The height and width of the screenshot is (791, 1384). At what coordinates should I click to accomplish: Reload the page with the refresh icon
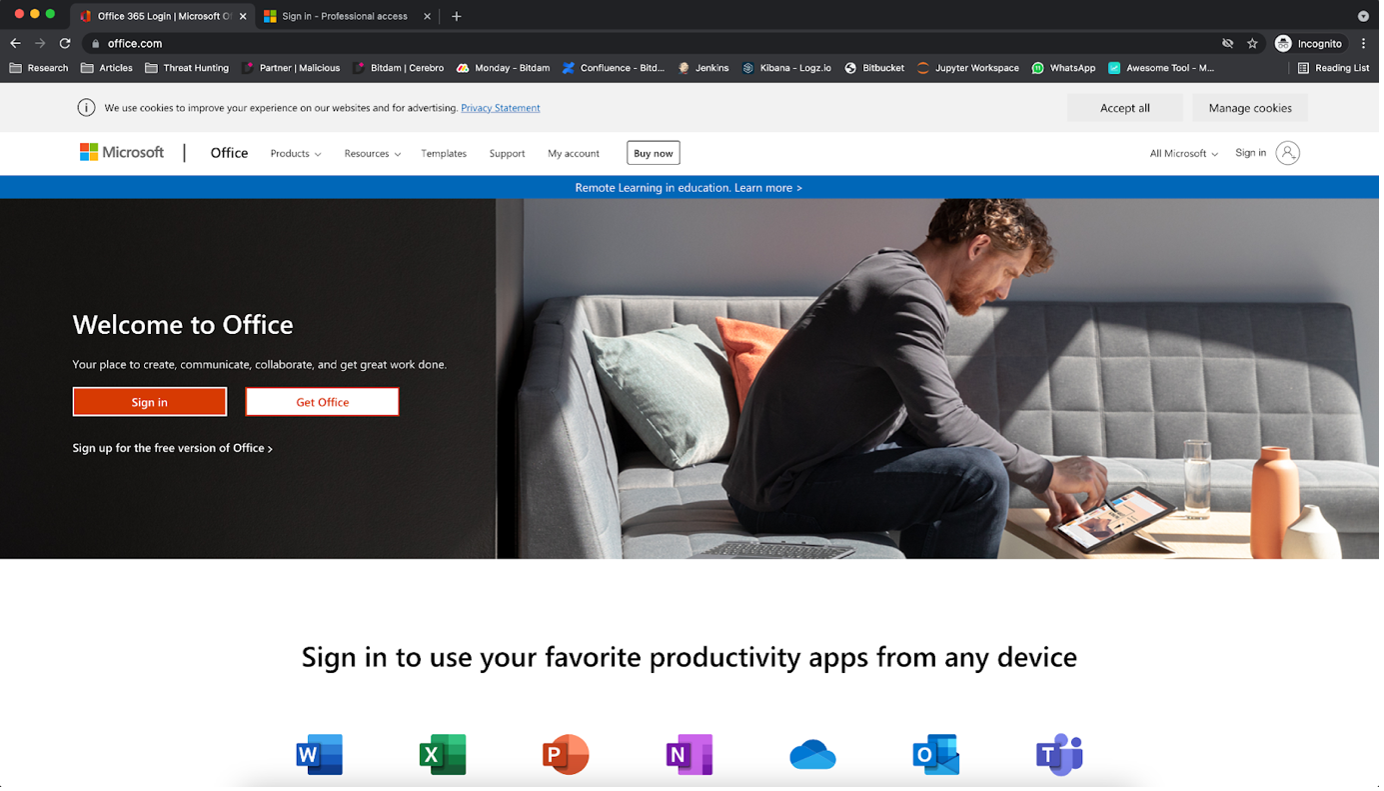point(65,44)
